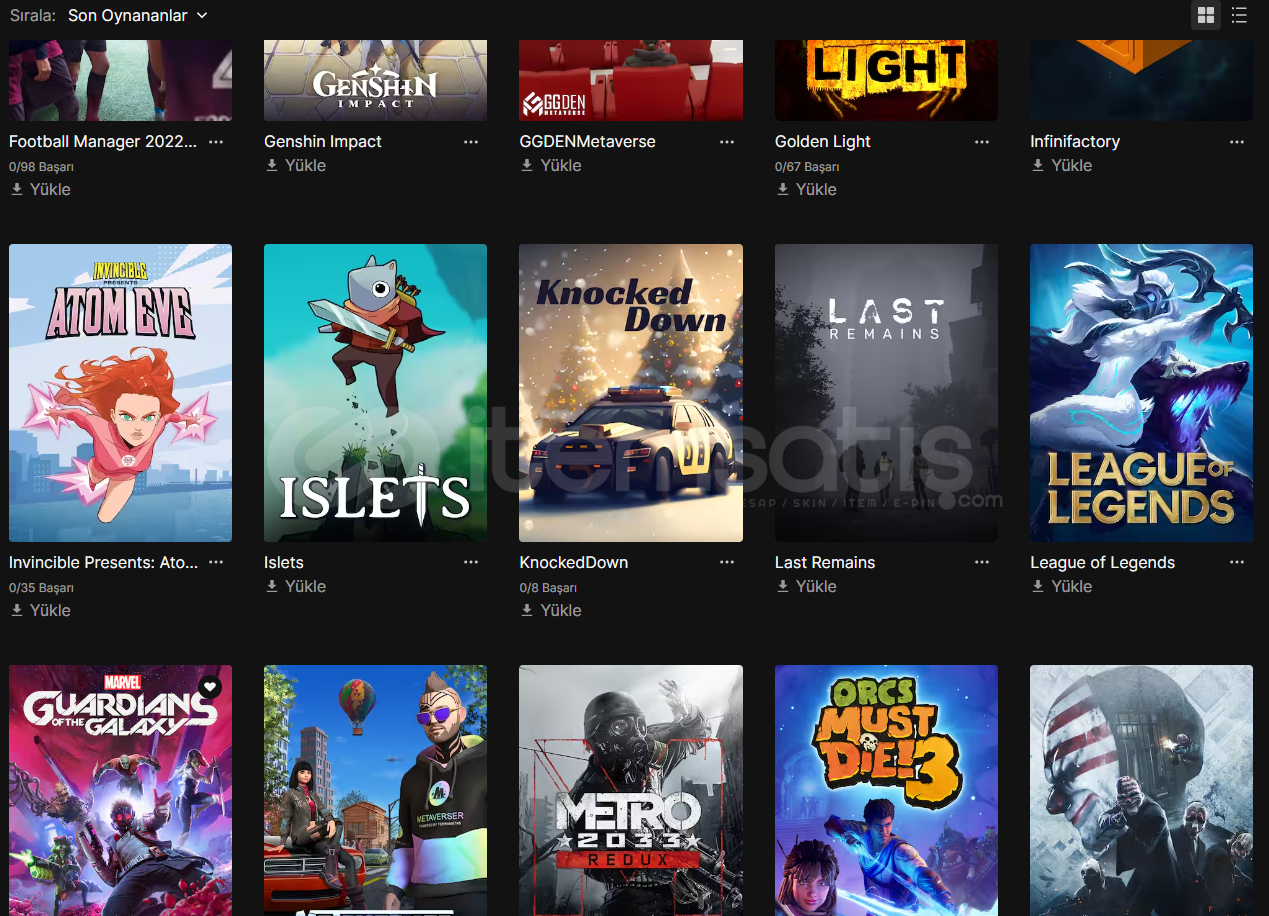Open the three-dot menu for GGDENMetaverse
This screenshot has height=916, width=1269.
pyautogui.click(x=727, y=142)
